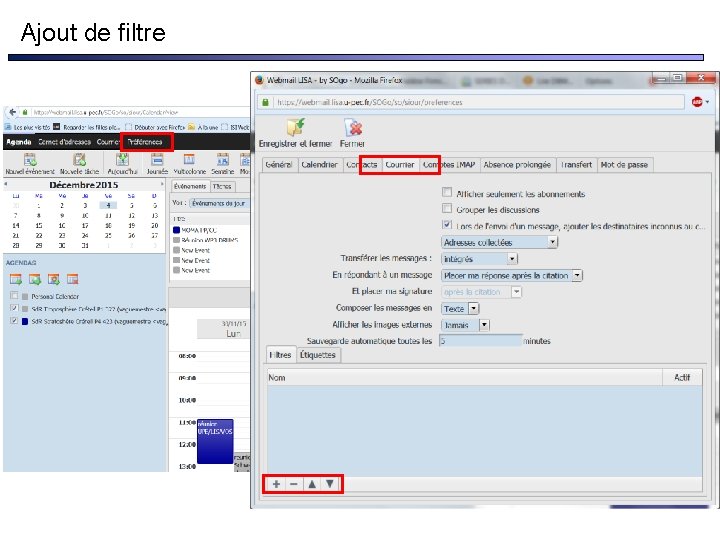Switch to Semaine view icon
The image size is (720, 540).
[223, 160]
